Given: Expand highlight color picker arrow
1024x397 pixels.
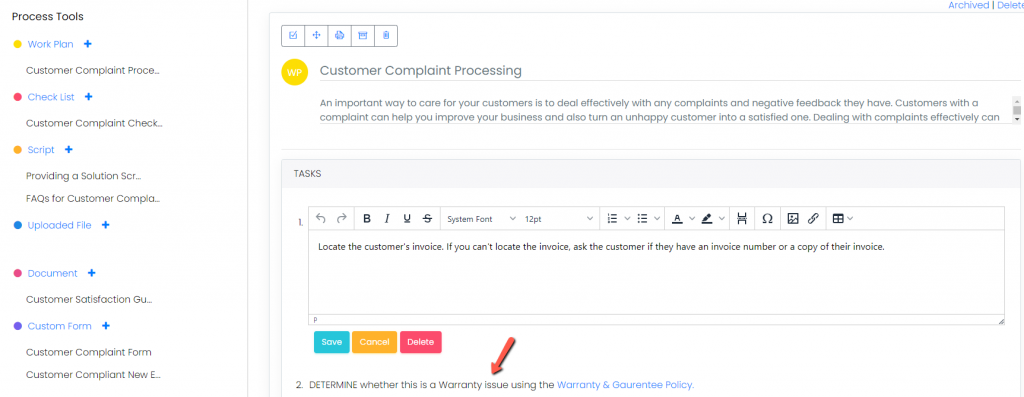Looking at the screenshot, I should (722, 219).
